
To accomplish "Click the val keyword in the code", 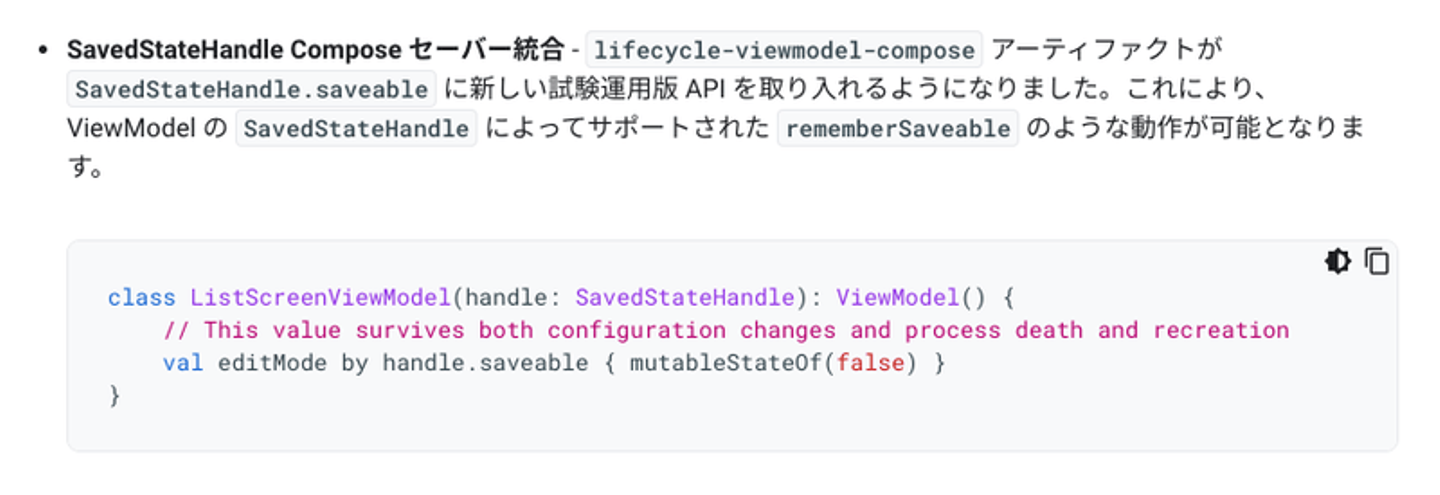I will click(x=182, y=363).
